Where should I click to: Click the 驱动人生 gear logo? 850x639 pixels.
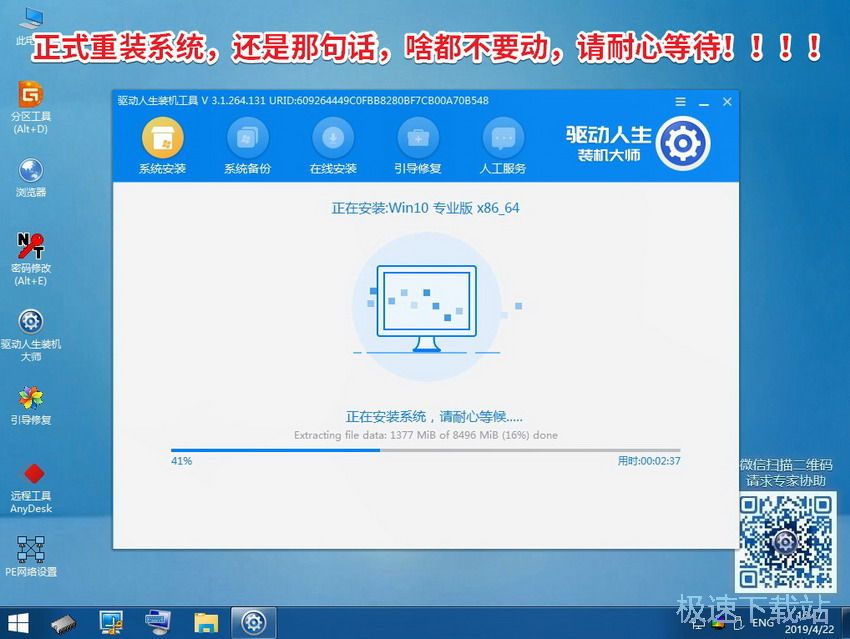682,144
